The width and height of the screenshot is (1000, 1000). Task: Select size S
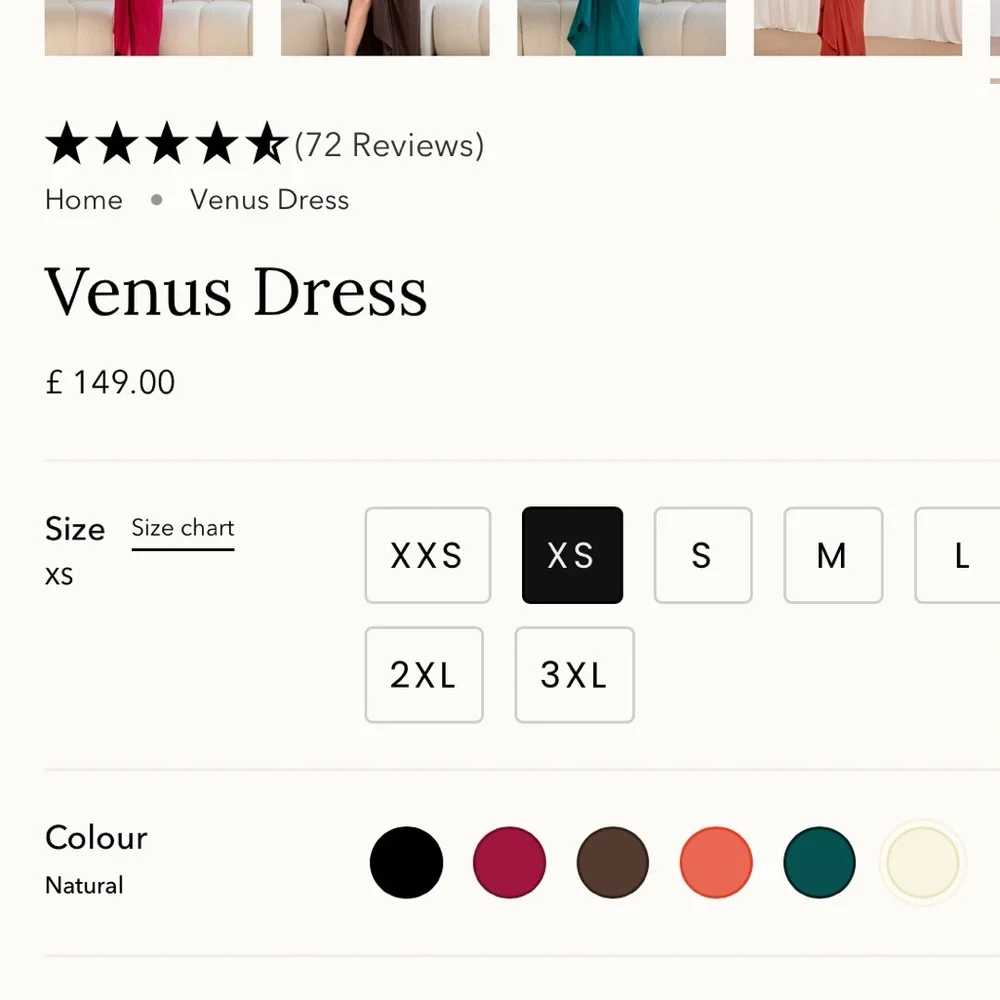(703, 555)
